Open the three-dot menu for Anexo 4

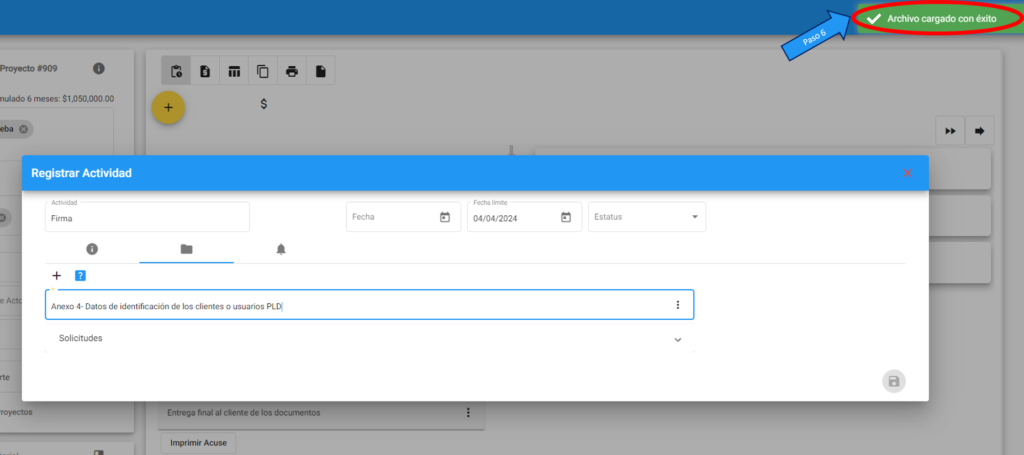678,305
